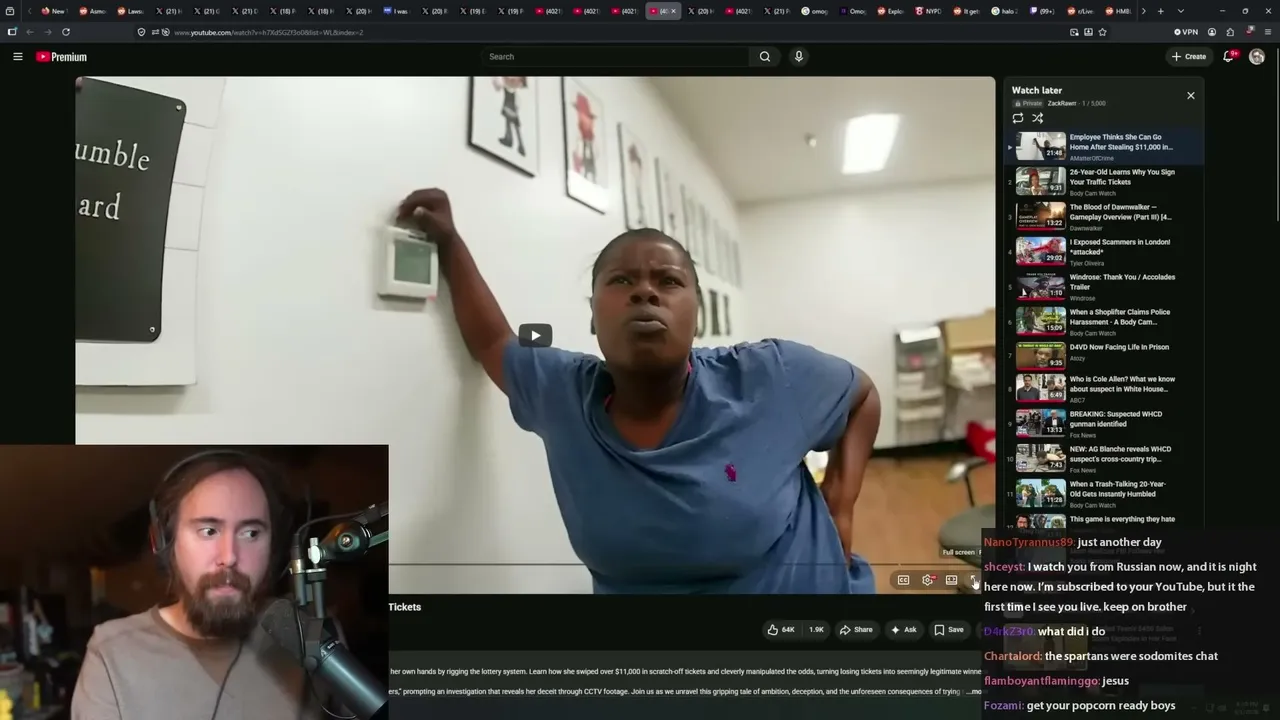Image resolution: width=1280 pixels, height=720 pixels.
Task: Switch to the HMB browser tab
Action: pyautogui.click(x=1119, y=11)
